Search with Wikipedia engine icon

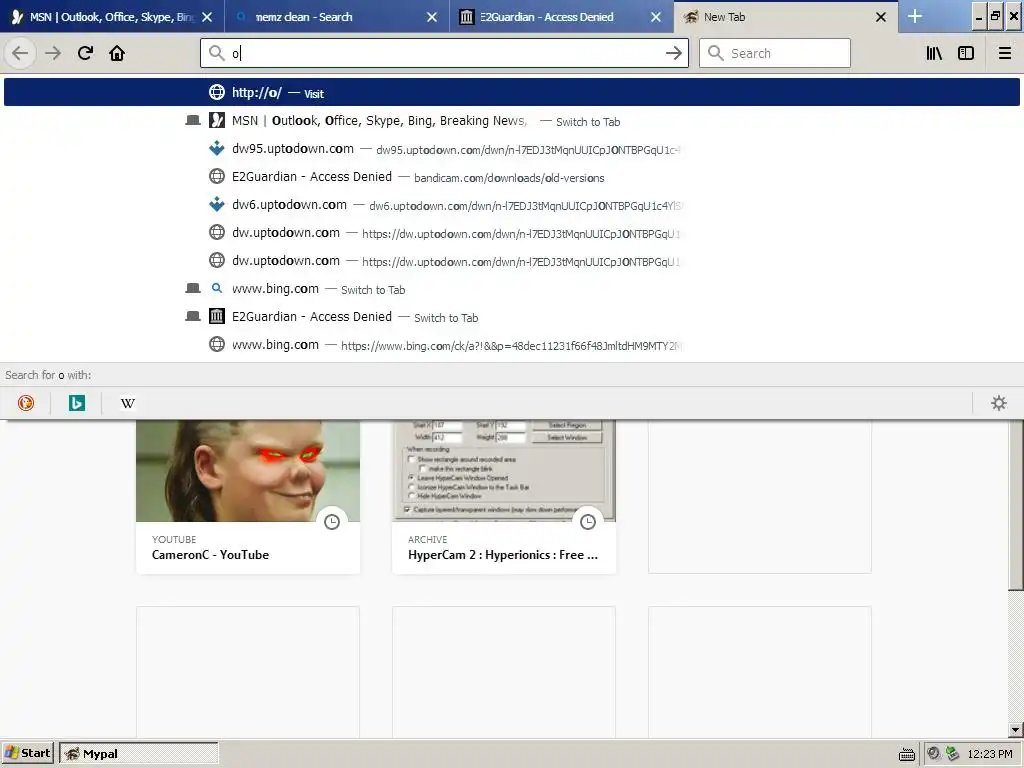[127, 403]
